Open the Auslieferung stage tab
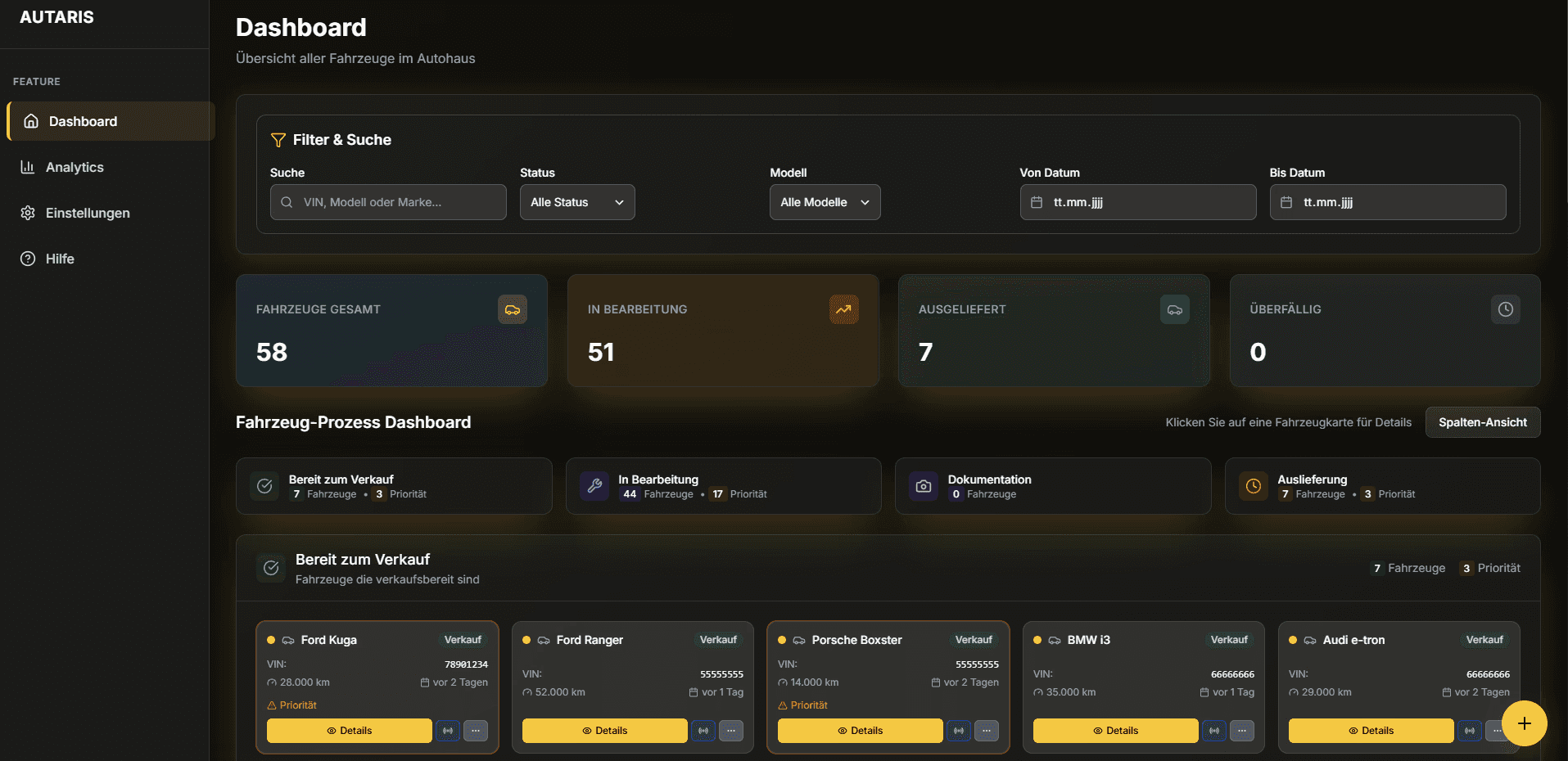The image size is (1568, 761). point(1383,486)
